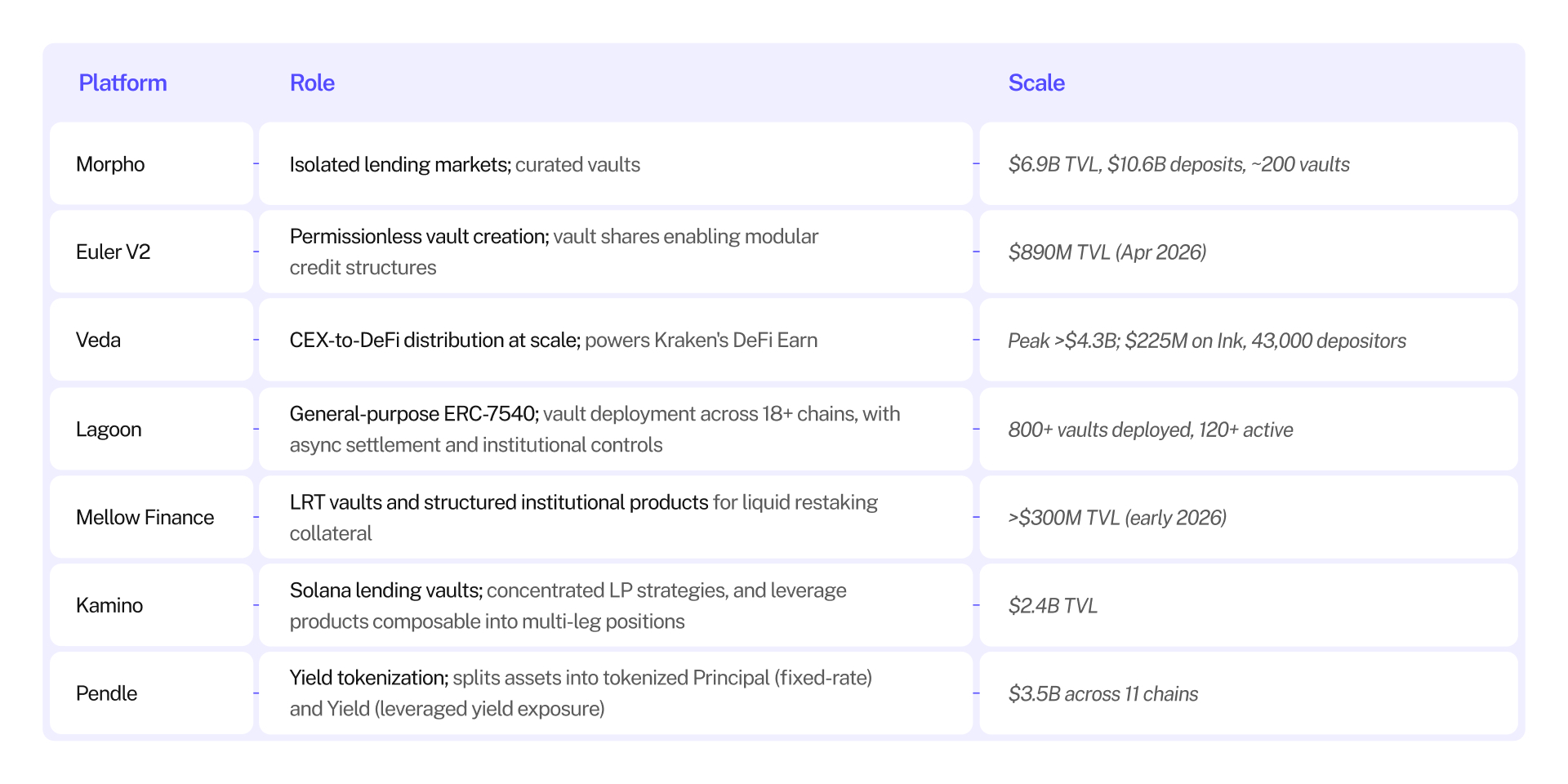Image resolution: width=1568 pixels, height=784 pixels.
Task: Click '800+ vaults deployed, 120+ active'
Action: [x=1151, y=430]
